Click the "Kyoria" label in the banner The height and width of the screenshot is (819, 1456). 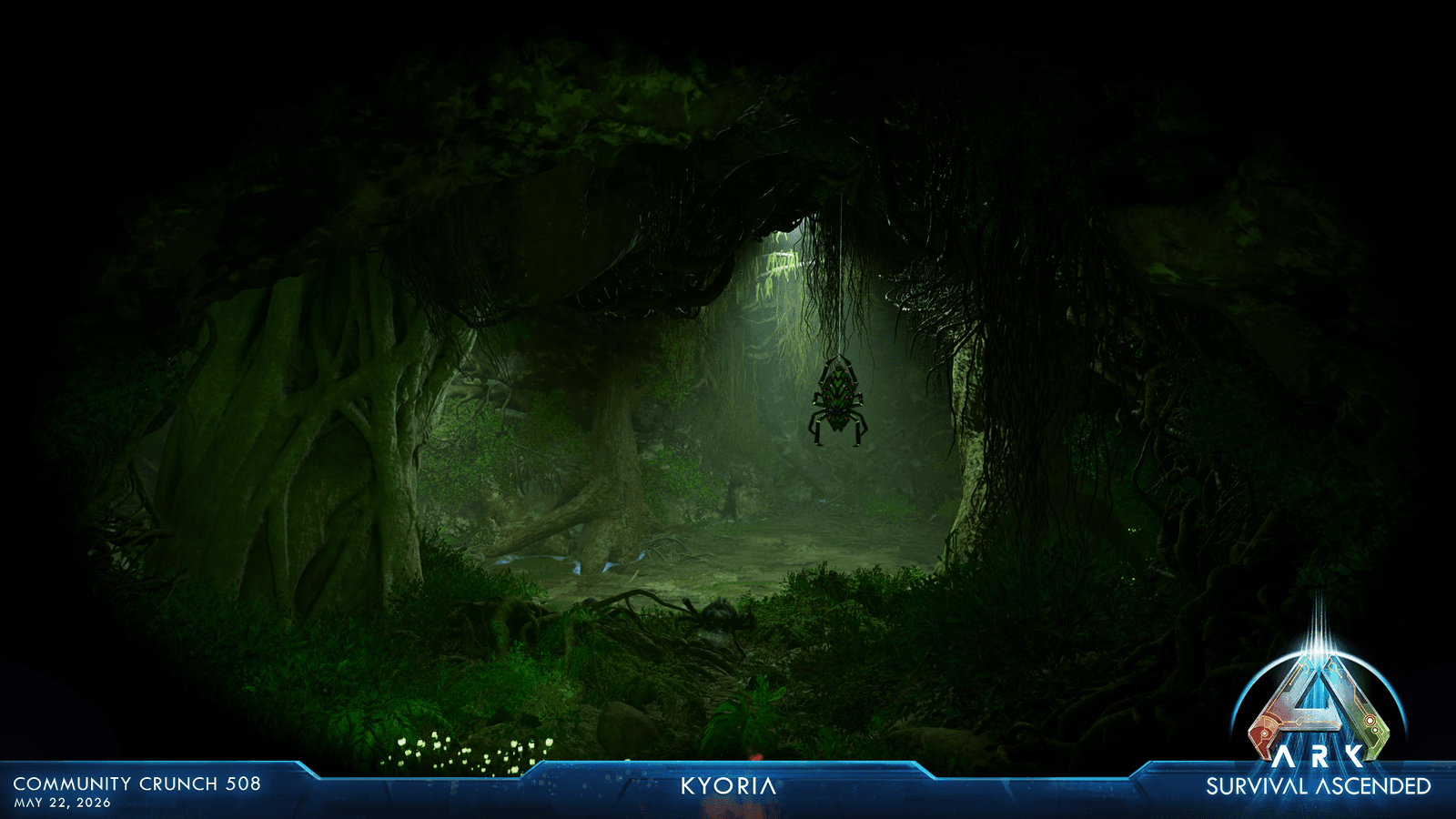tap(728, 786)
